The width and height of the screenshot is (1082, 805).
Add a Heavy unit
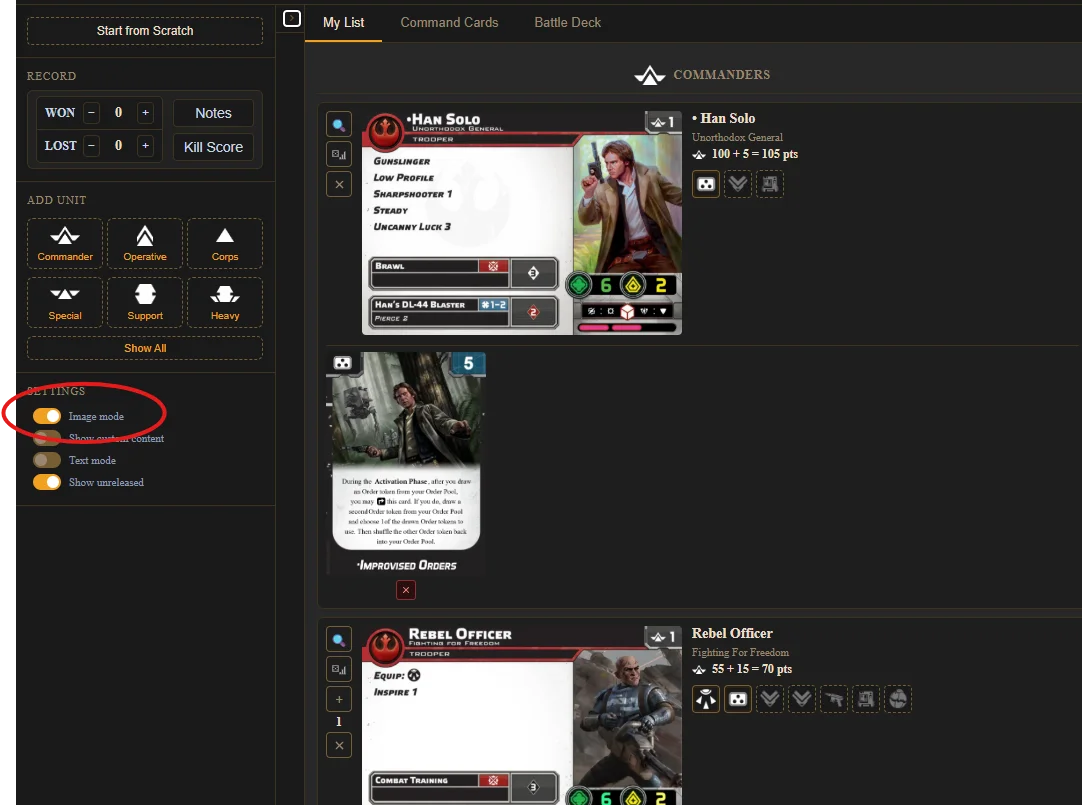tap(225, 302)
